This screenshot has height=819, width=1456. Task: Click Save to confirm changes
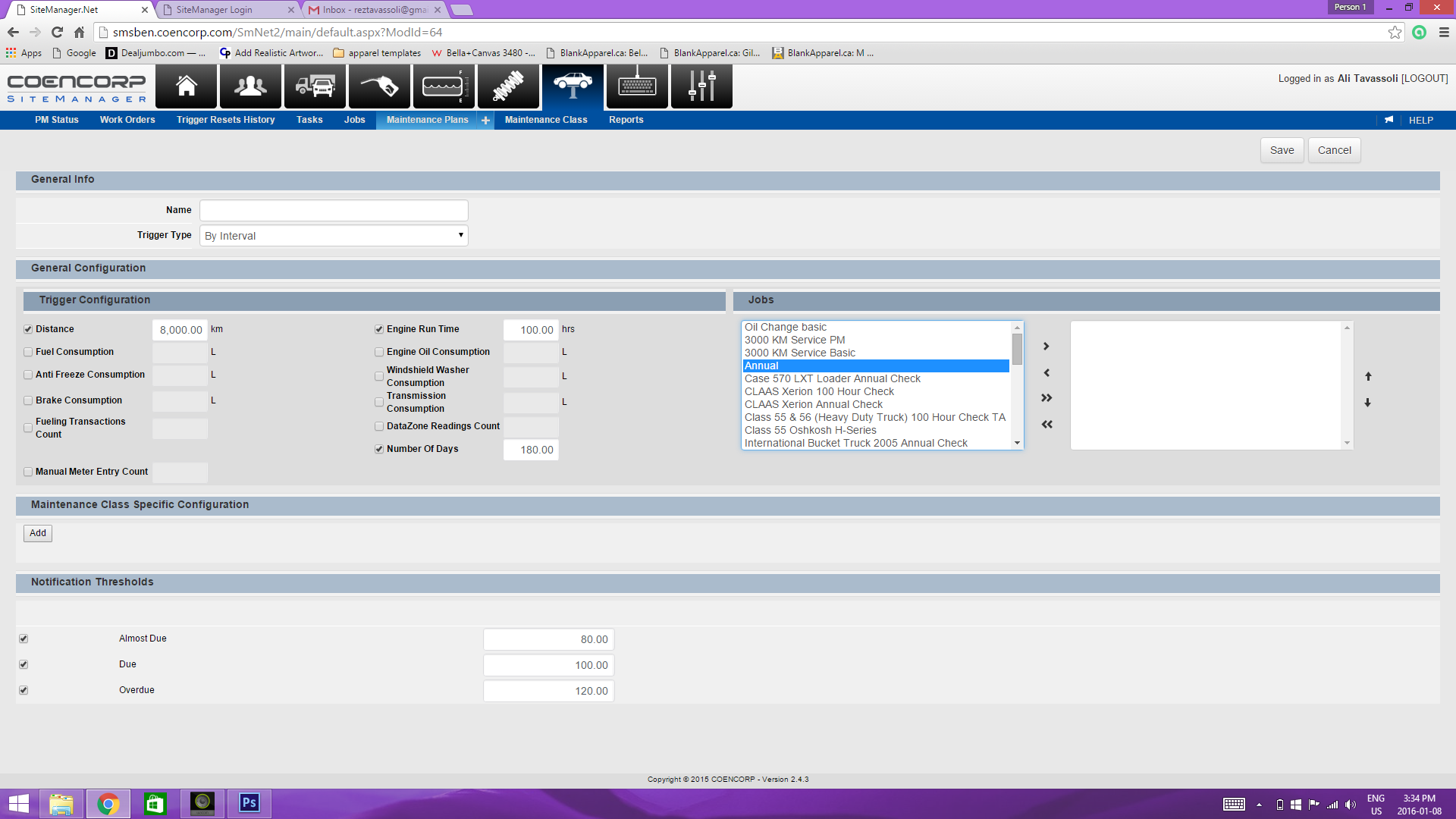coord(1281,150)
